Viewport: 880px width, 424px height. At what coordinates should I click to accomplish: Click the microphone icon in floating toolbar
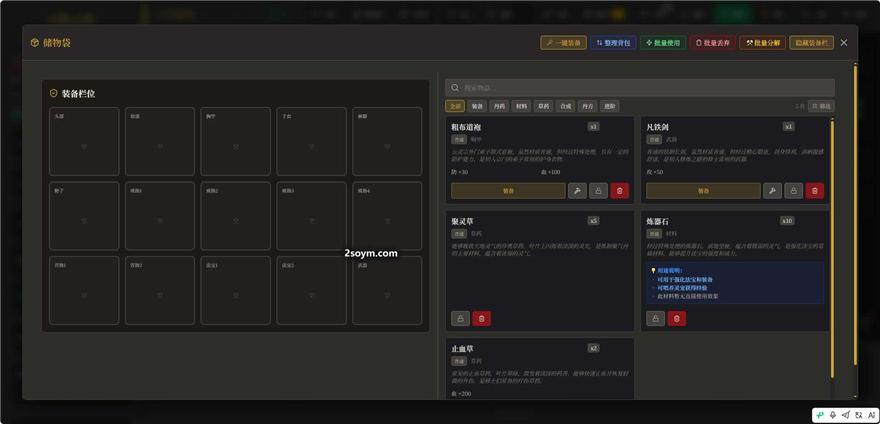point(833,415)
